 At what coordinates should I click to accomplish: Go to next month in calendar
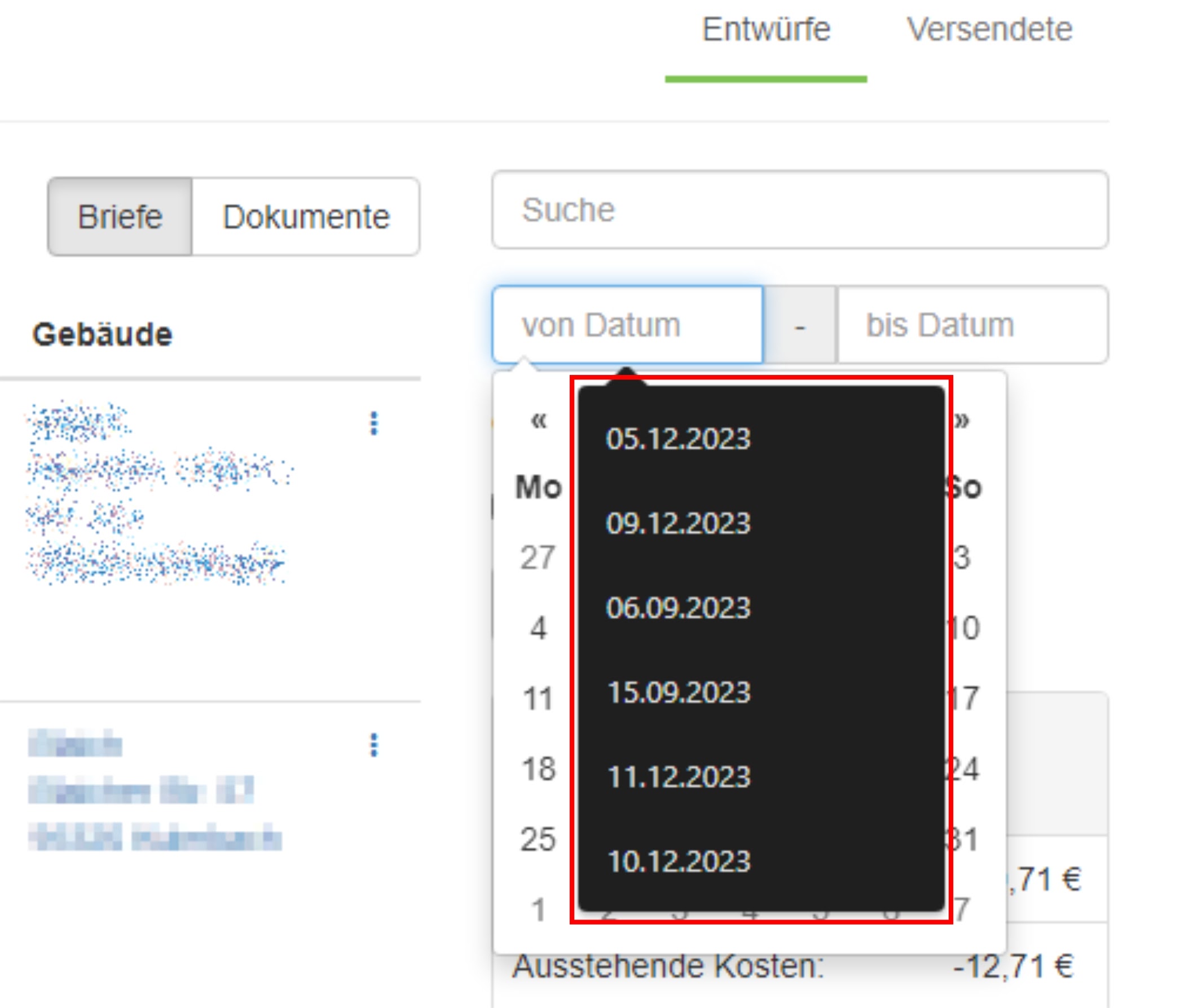pos(962,420)
